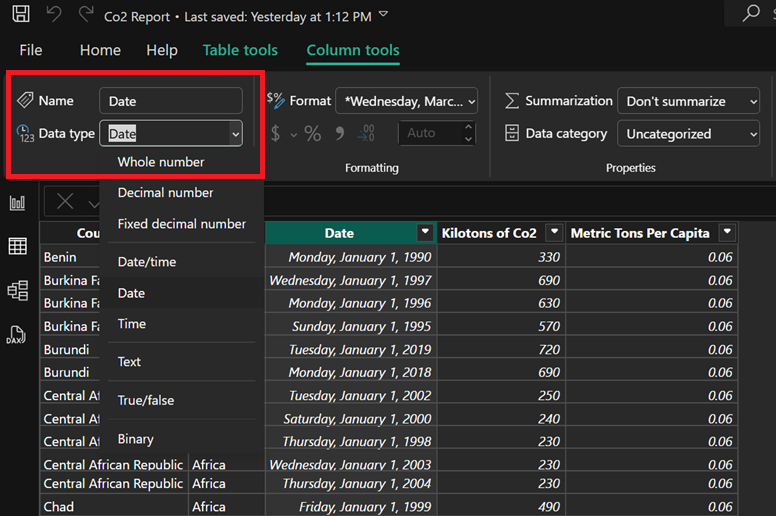The width and height of the screenshot is (776, 516).
Task: Click the Save icon in title bar
Action: (x=21, y=14)
